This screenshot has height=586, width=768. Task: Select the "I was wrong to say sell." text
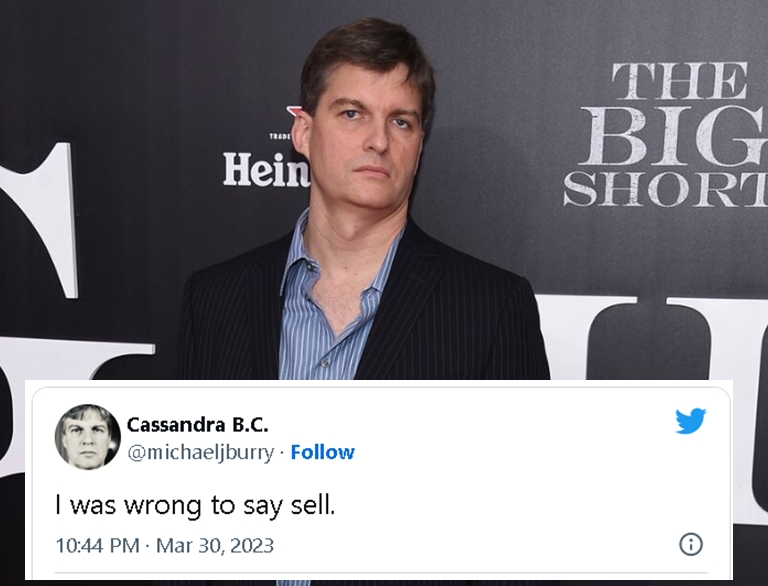(x=195, y=505)
